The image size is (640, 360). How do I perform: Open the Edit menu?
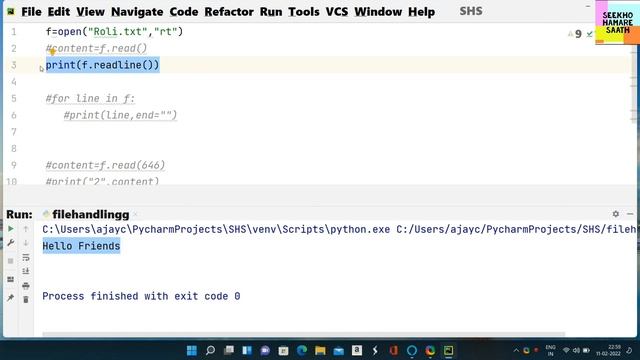pyautogui.click(x=59, y=12)
